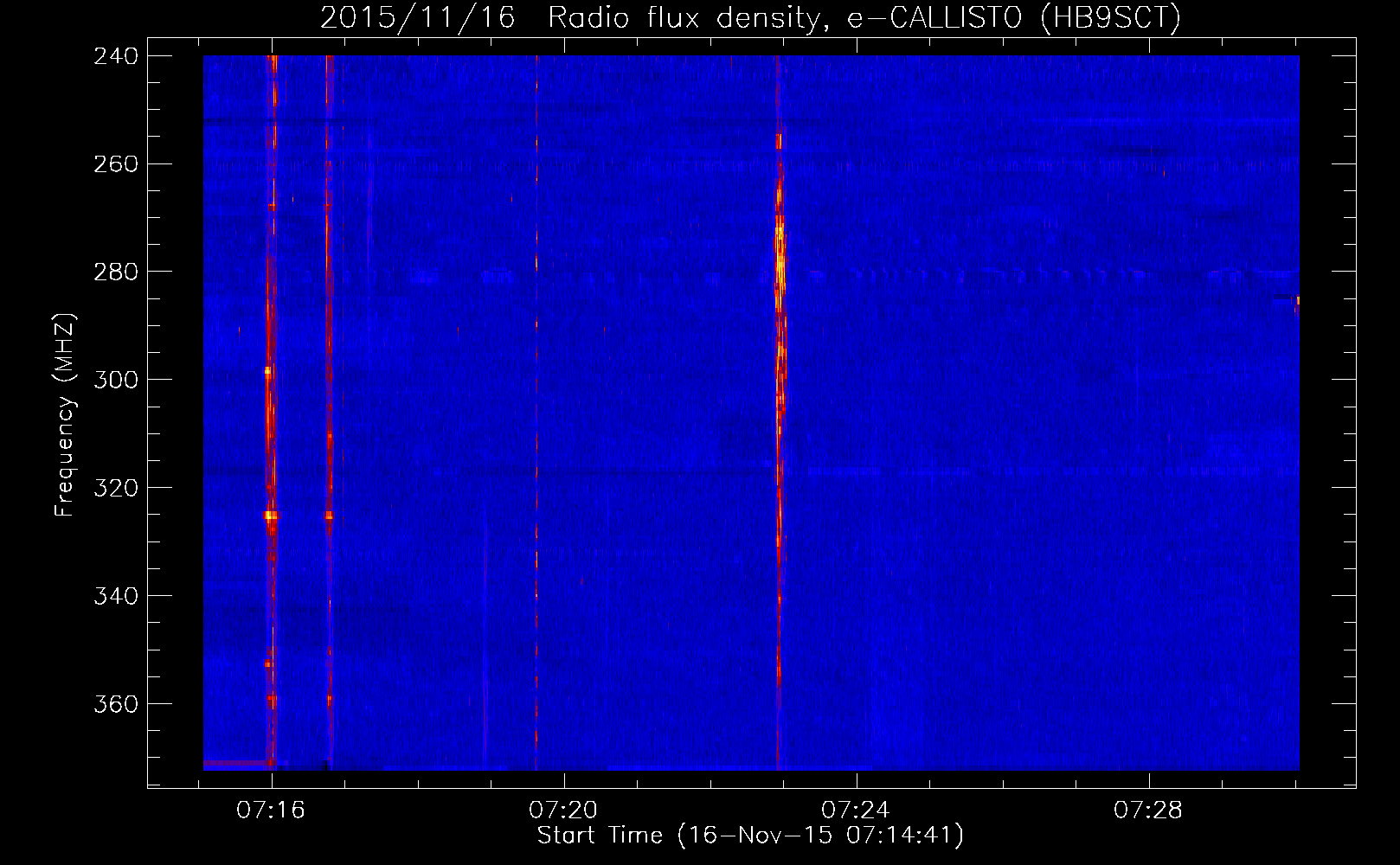Viewport: 1400px width, 865px height.
Task: Click the plot title showing 2015/11/16 e-CALLISTO
Action: [x=750, y=17]
